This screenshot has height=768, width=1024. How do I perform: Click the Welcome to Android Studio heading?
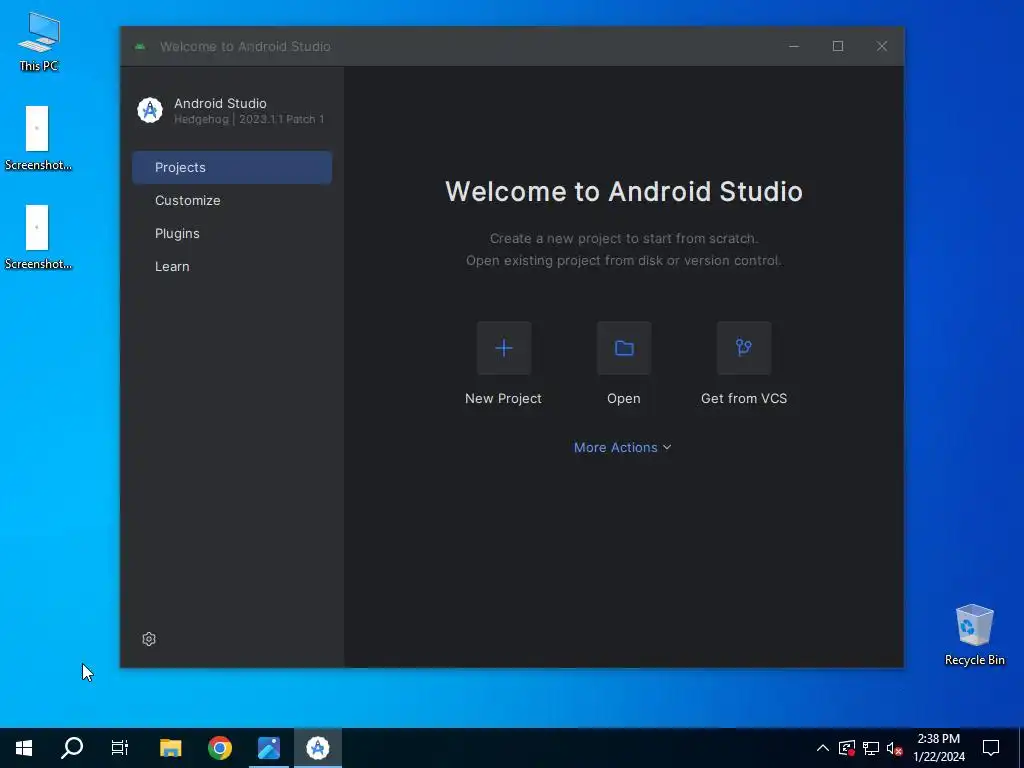[x=624, y=191]
